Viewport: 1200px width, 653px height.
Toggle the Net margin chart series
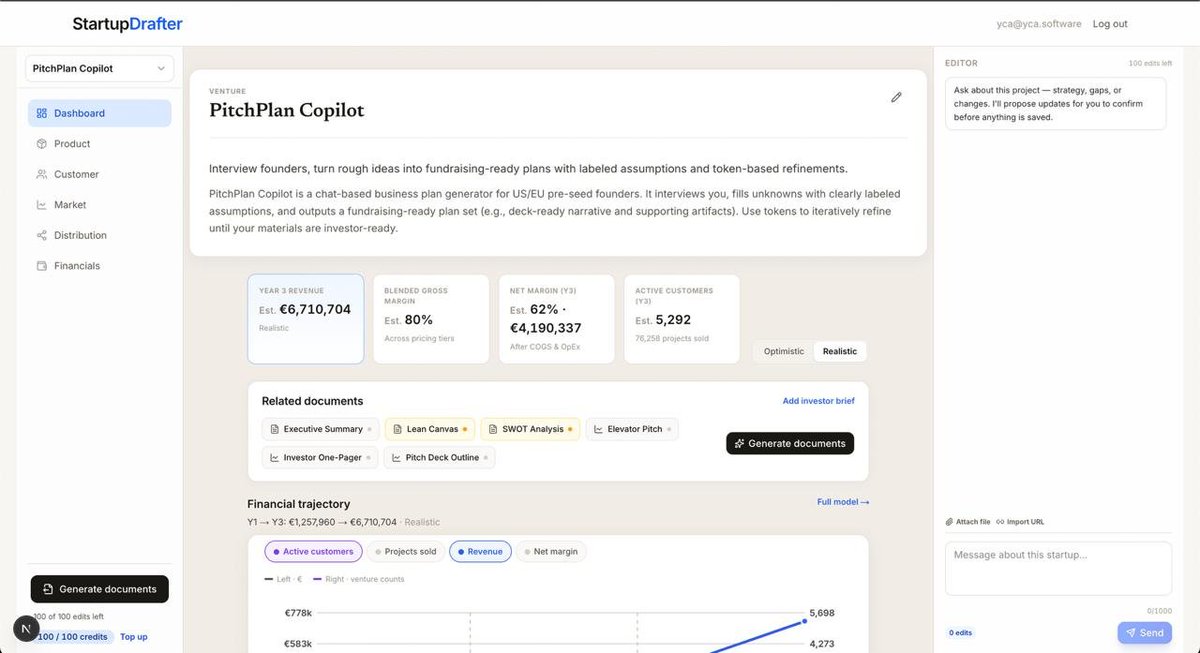(x=551, y=551)
